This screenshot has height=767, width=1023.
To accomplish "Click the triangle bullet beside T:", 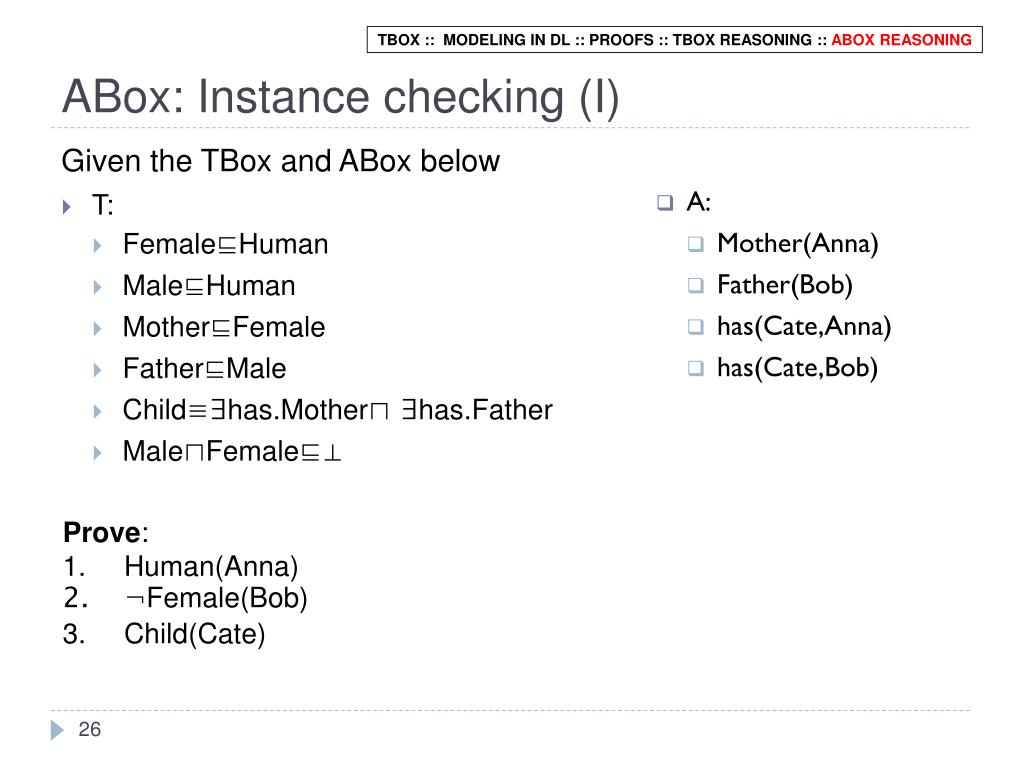I will [x=66, y=207].
